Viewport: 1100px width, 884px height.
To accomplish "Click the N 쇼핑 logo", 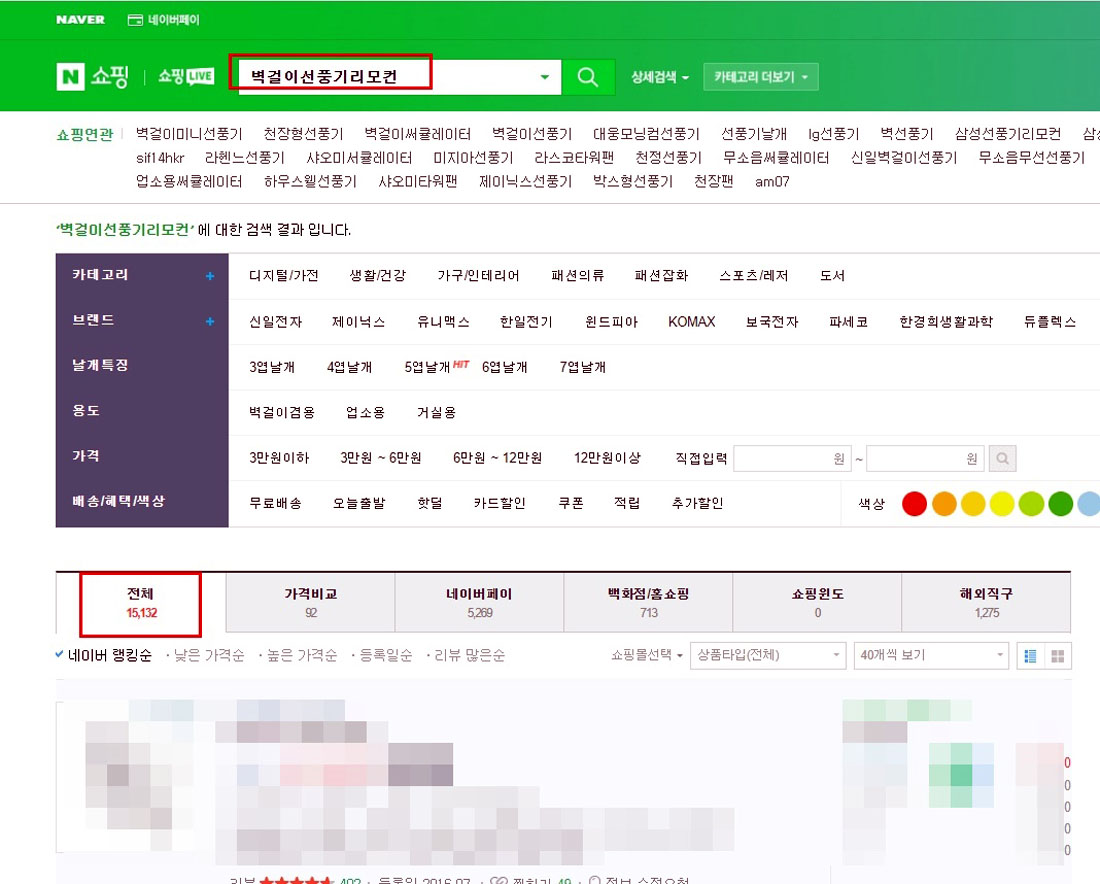I will (92, 76).
